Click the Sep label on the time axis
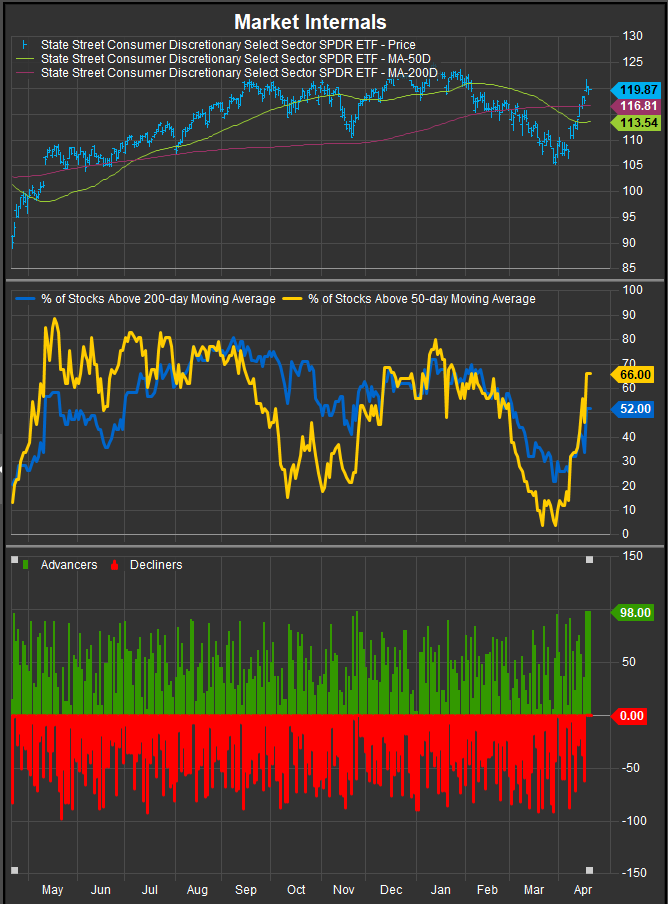This screenshot has height=904, width=668. click(246, 889)
